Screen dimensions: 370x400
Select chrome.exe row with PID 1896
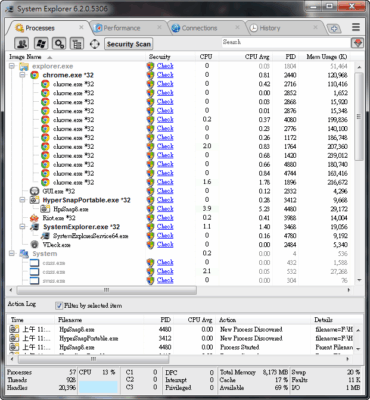180,182
